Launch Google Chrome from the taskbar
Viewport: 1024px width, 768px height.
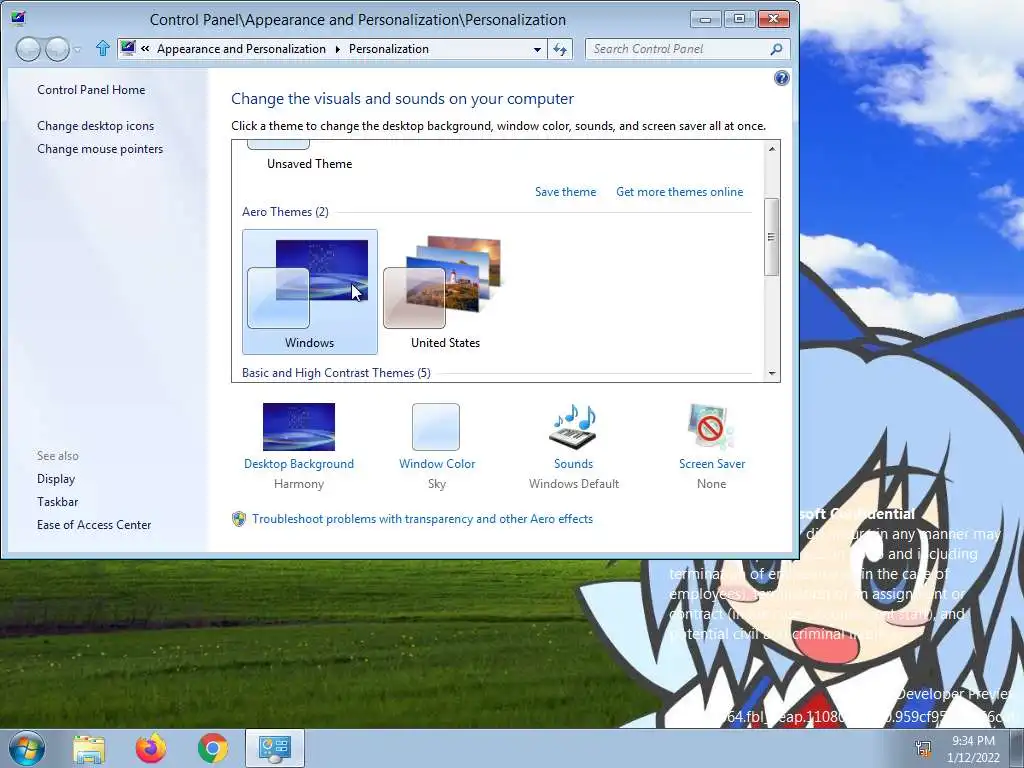(213, 748)
